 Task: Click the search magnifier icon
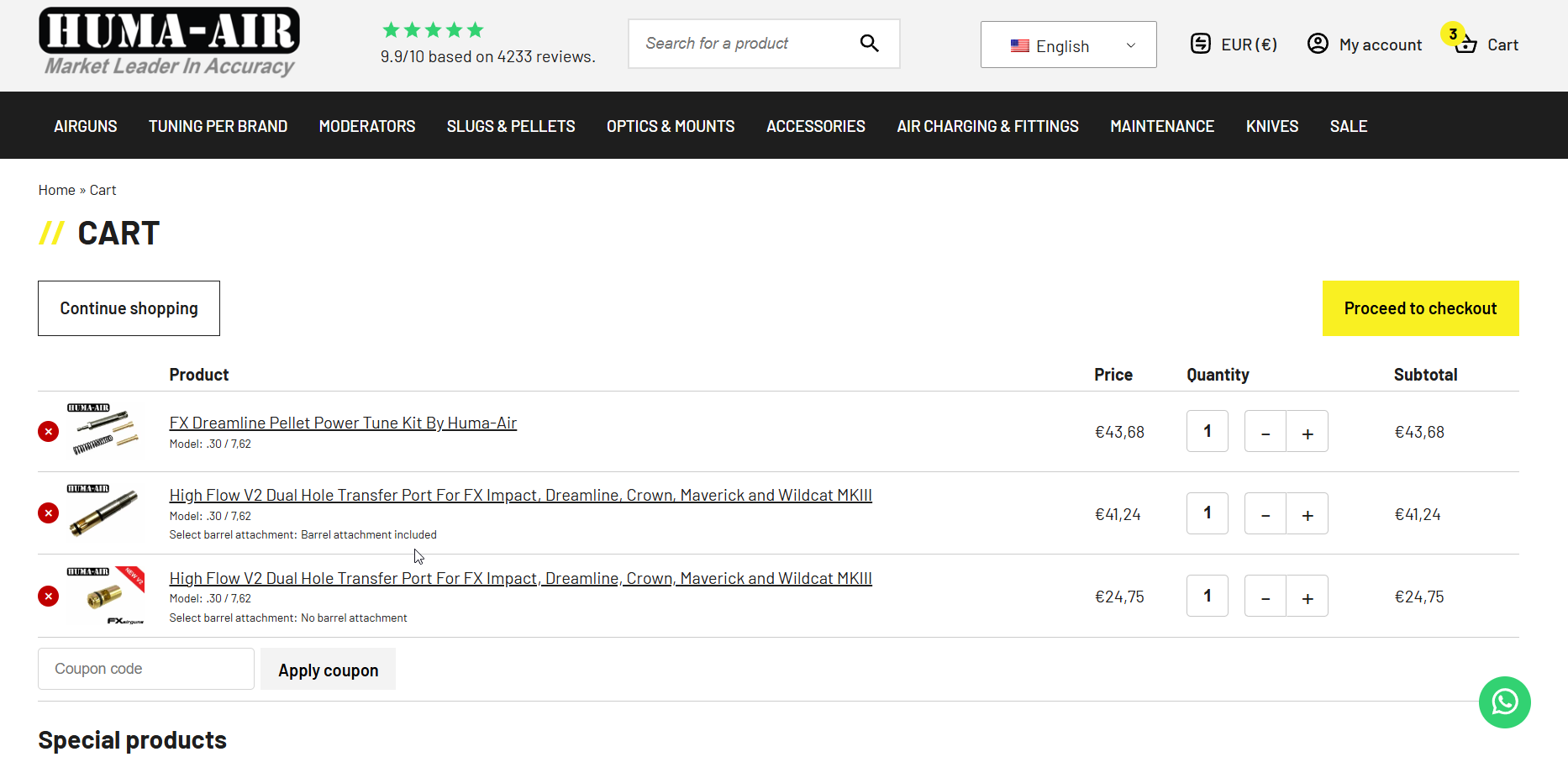pyautogui.click(x=870, y=43)
